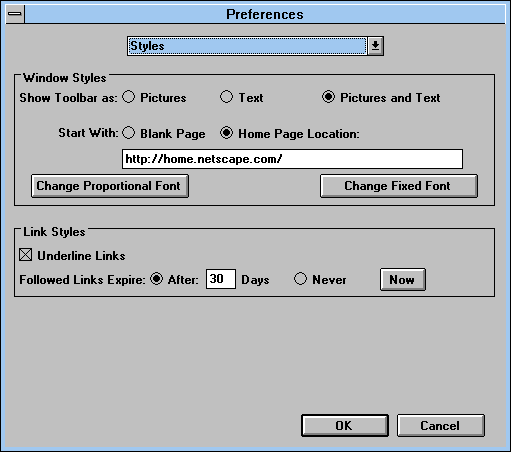Set followed links to Never expire

(x=300, y=279)
